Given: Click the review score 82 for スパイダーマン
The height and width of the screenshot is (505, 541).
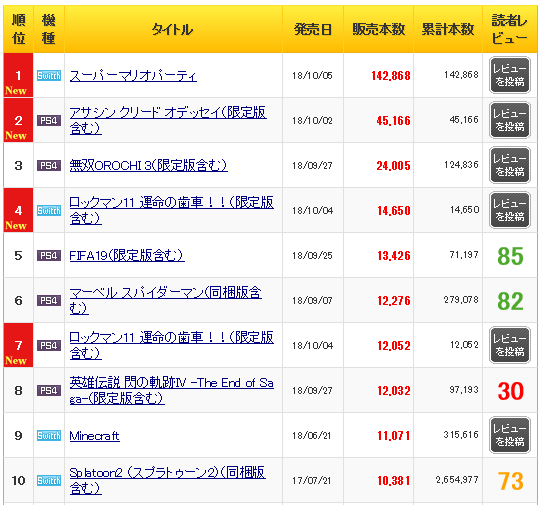Looking at the screenshot, I should pyautogui.click(x=510, y=301).
